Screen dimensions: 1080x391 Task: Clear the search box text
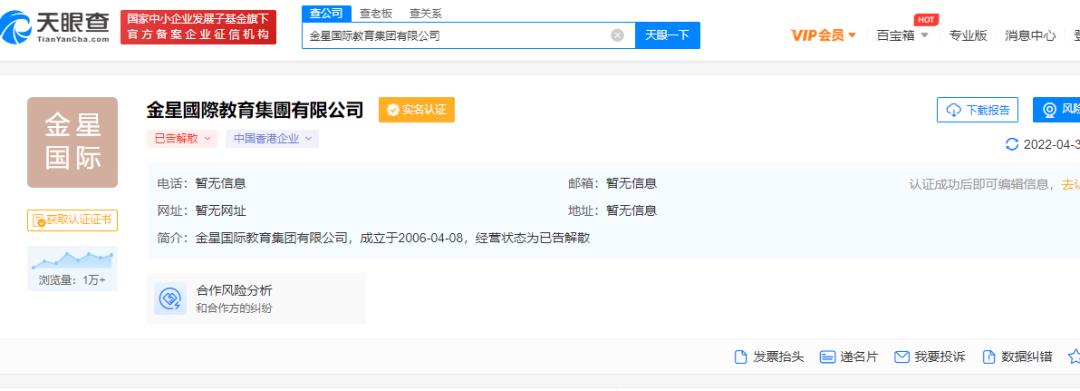(617, 35)
